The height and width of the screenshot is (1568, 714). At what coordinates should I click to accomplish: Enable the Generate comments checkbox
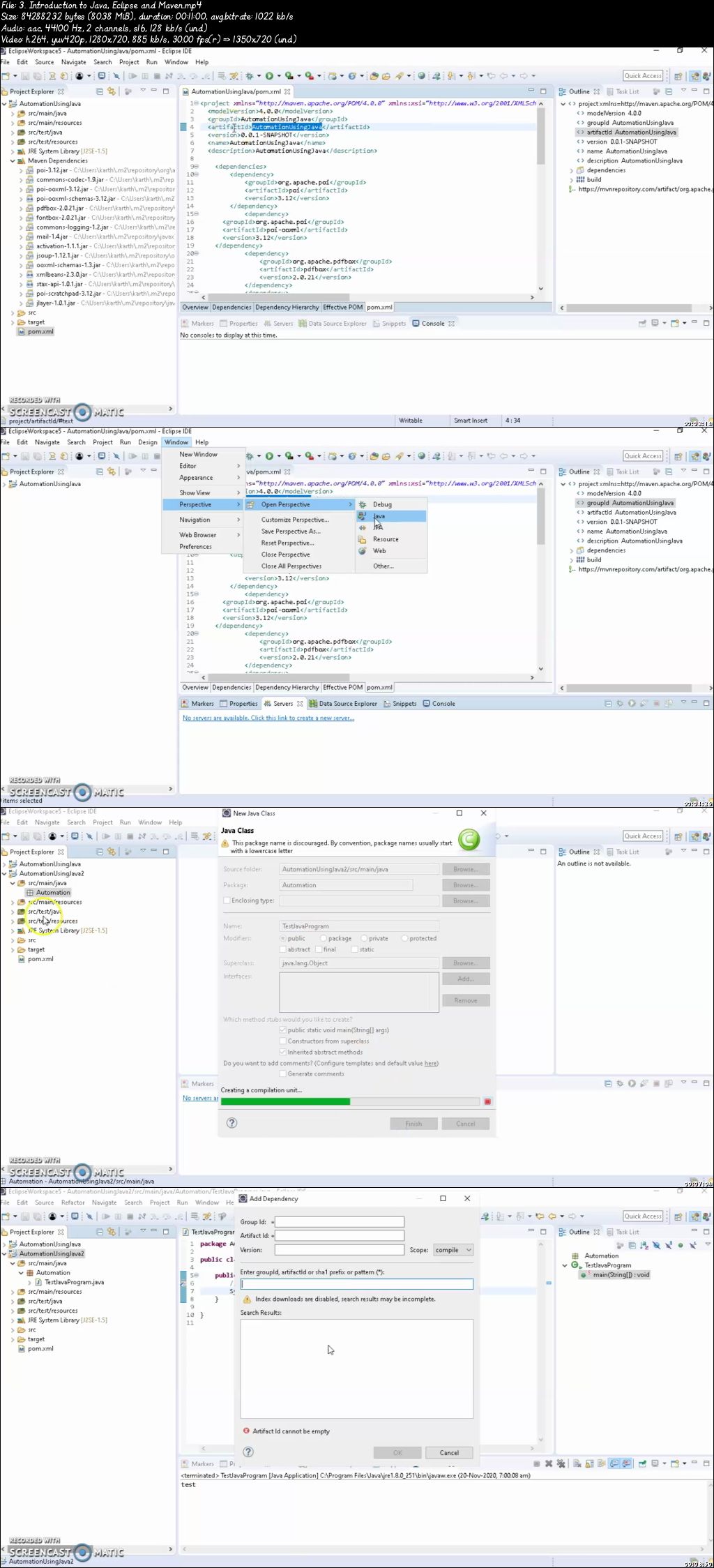[283, 1073]
